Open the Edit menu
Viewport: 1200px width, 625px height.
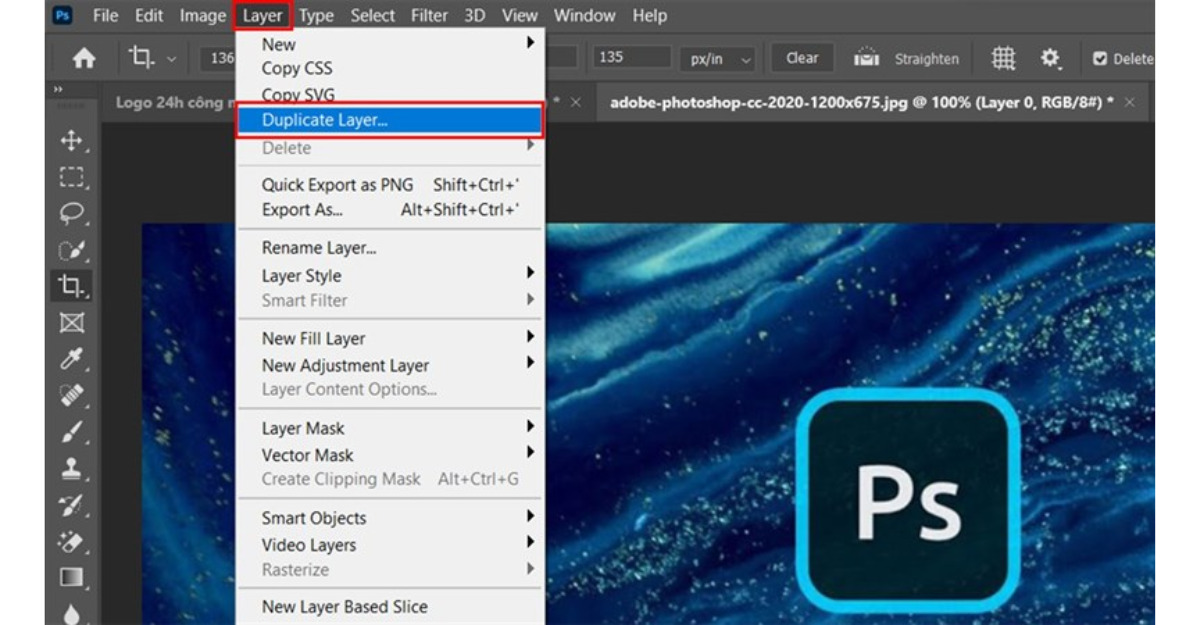point(149,16)
